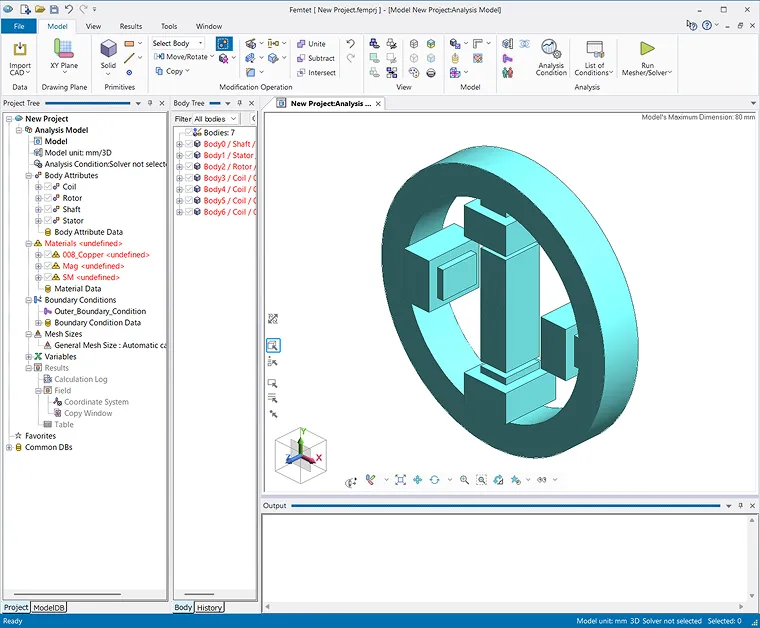The height and width of the screenshot is (628, 760).
Task: Click the Redo arrow in the ribbon
Action: pyautogui.click(x=350, y=58)
